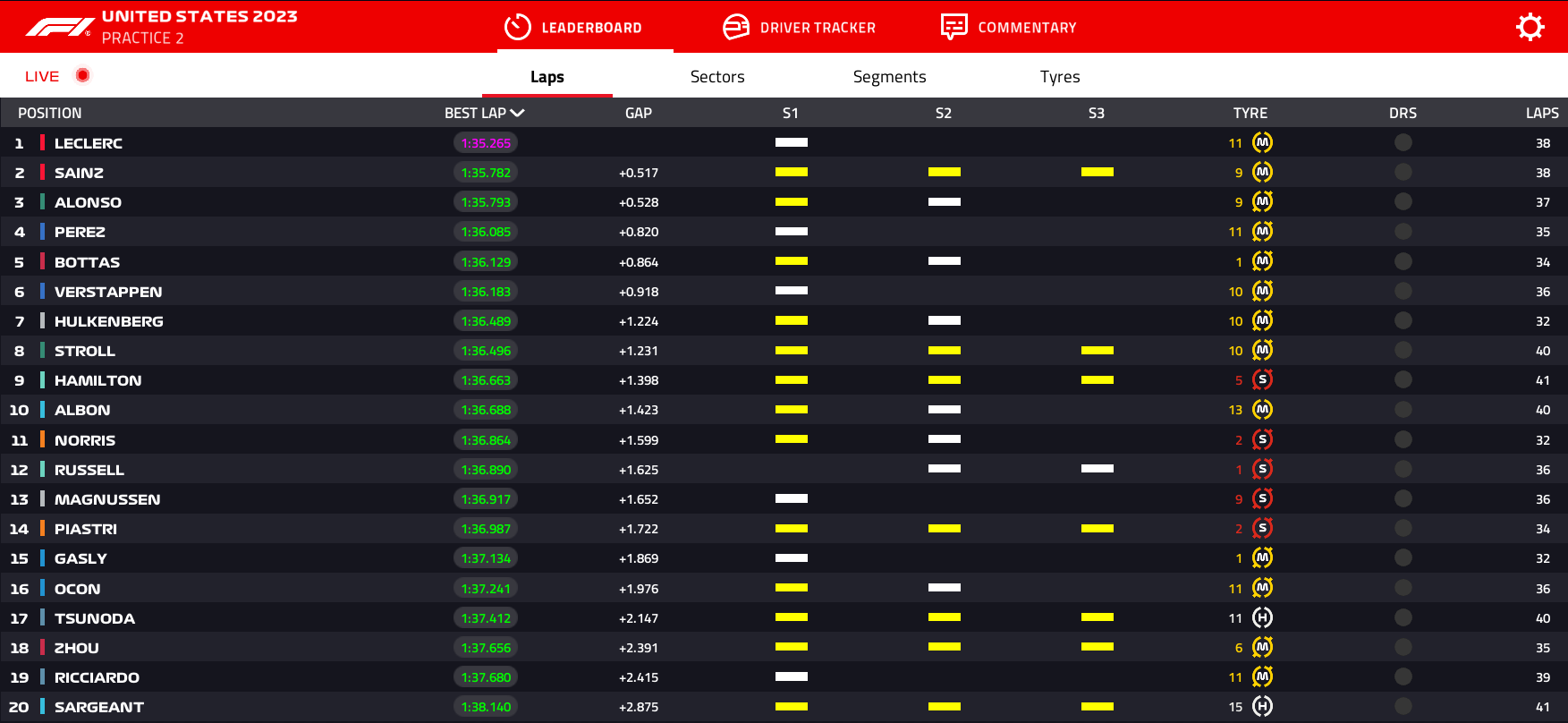Click the Driver Tracker helmet icon
1568x723 pixels.
click(x=735, y=28)
